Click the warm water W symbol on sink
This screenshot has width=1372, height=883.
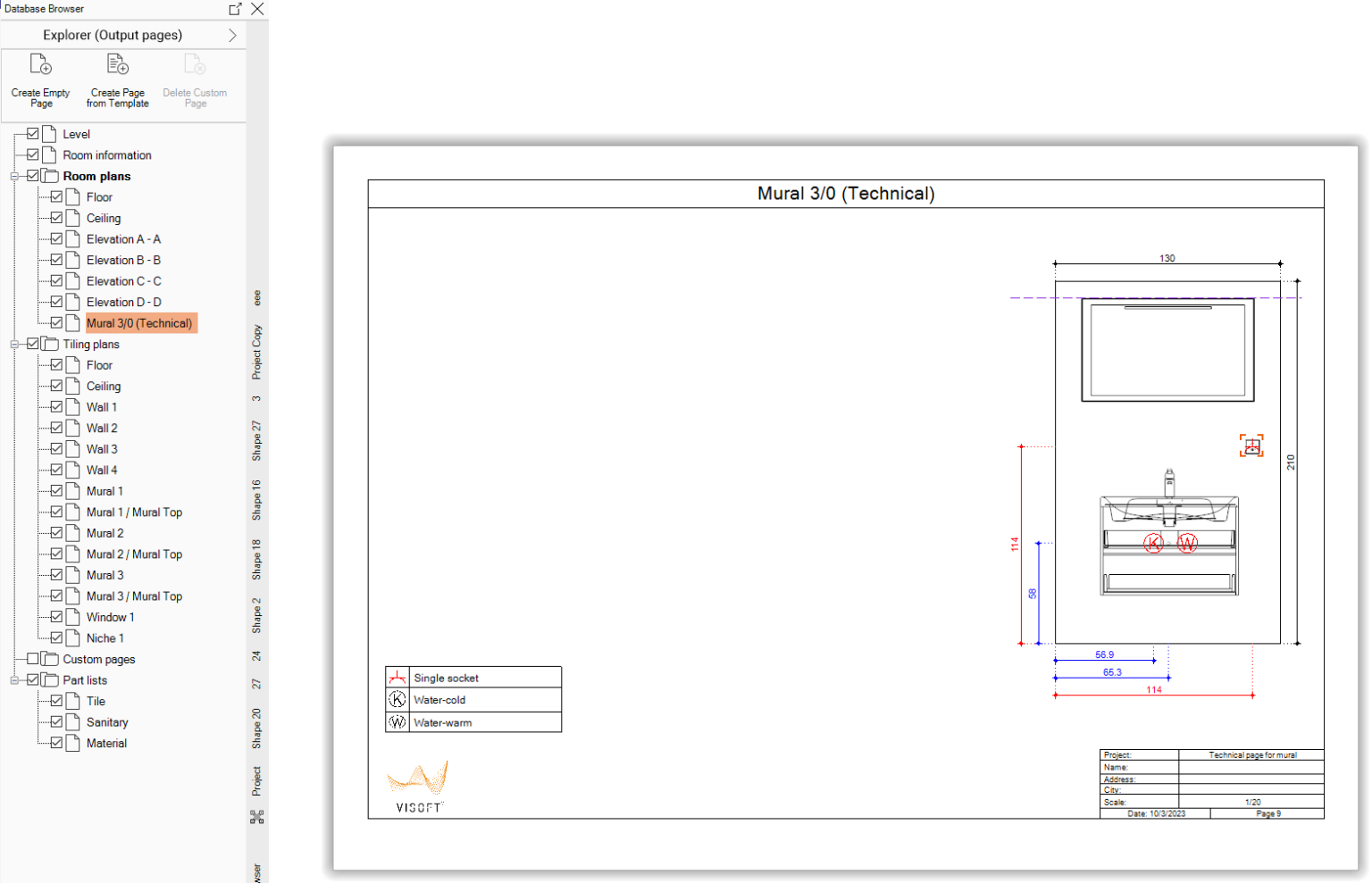pos(1187,543)
